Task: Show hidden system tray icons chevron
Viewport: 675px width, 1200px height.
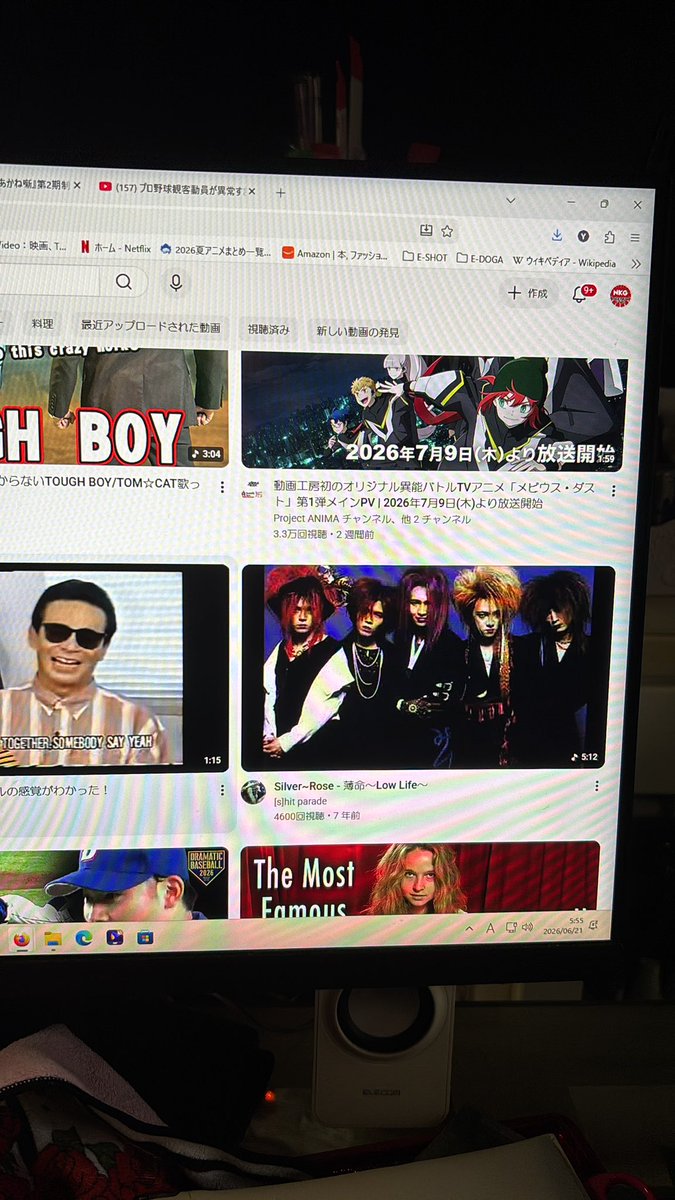Action: 470,928
